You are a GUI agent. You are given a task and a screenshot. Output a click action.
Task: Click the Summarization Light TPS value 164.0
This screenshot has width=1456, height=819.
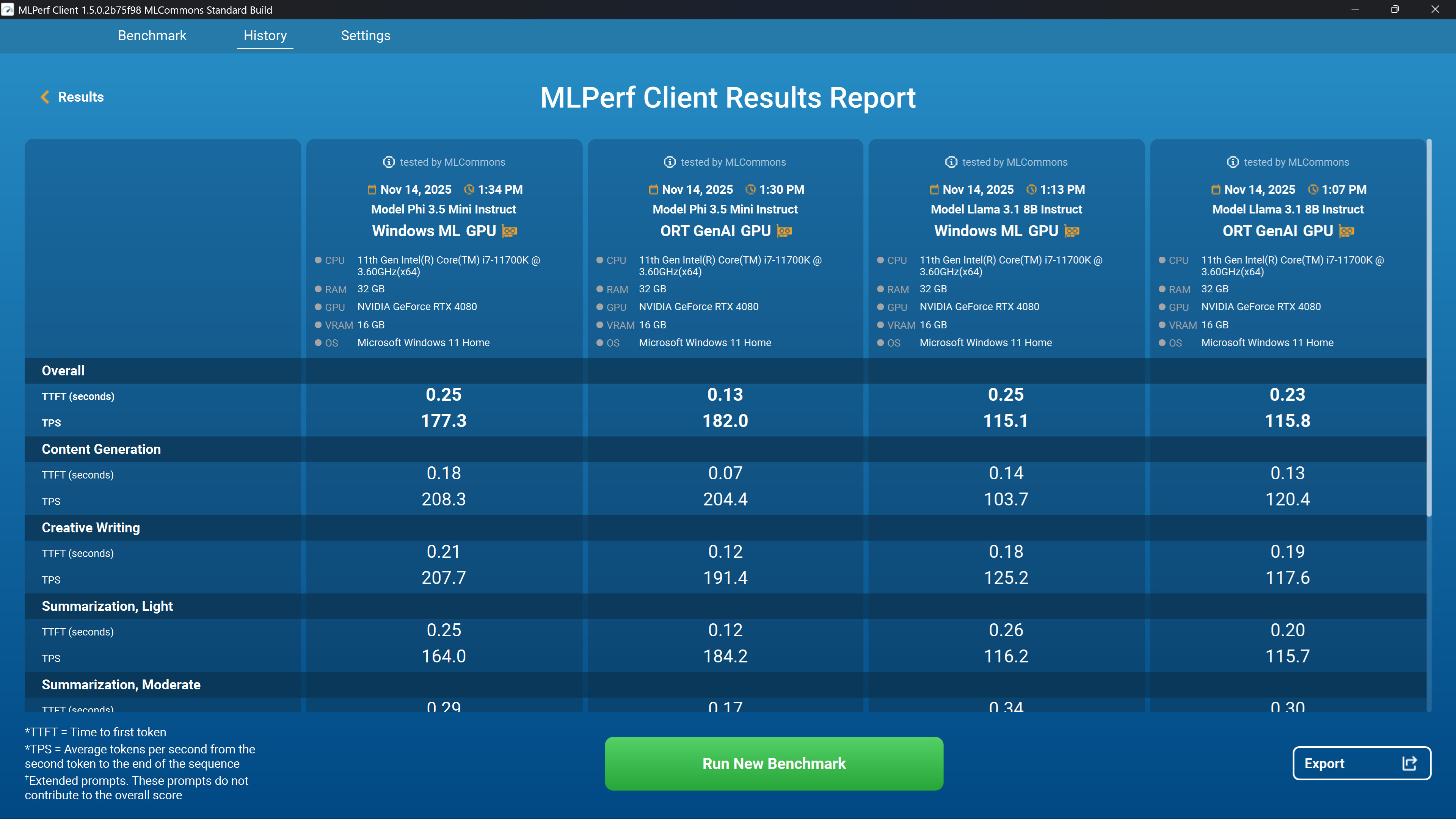(444, 657)
